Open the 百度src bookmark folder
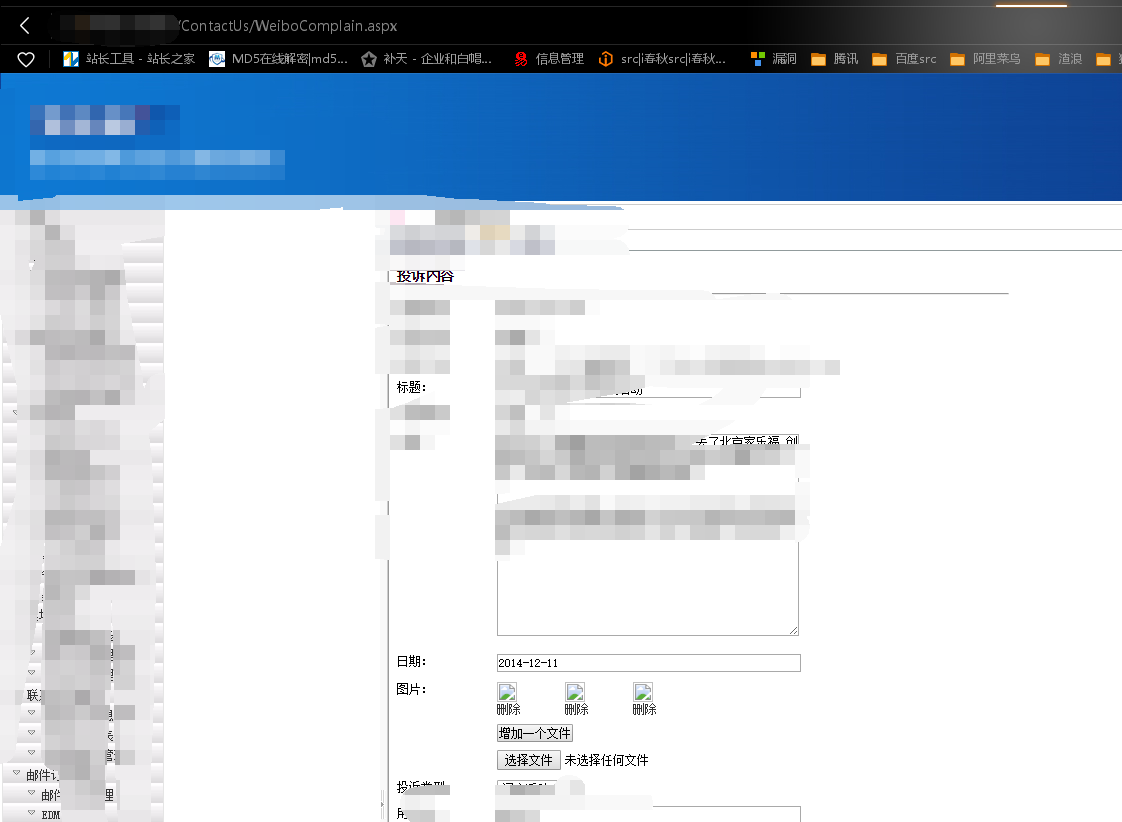 pos(905,59)
